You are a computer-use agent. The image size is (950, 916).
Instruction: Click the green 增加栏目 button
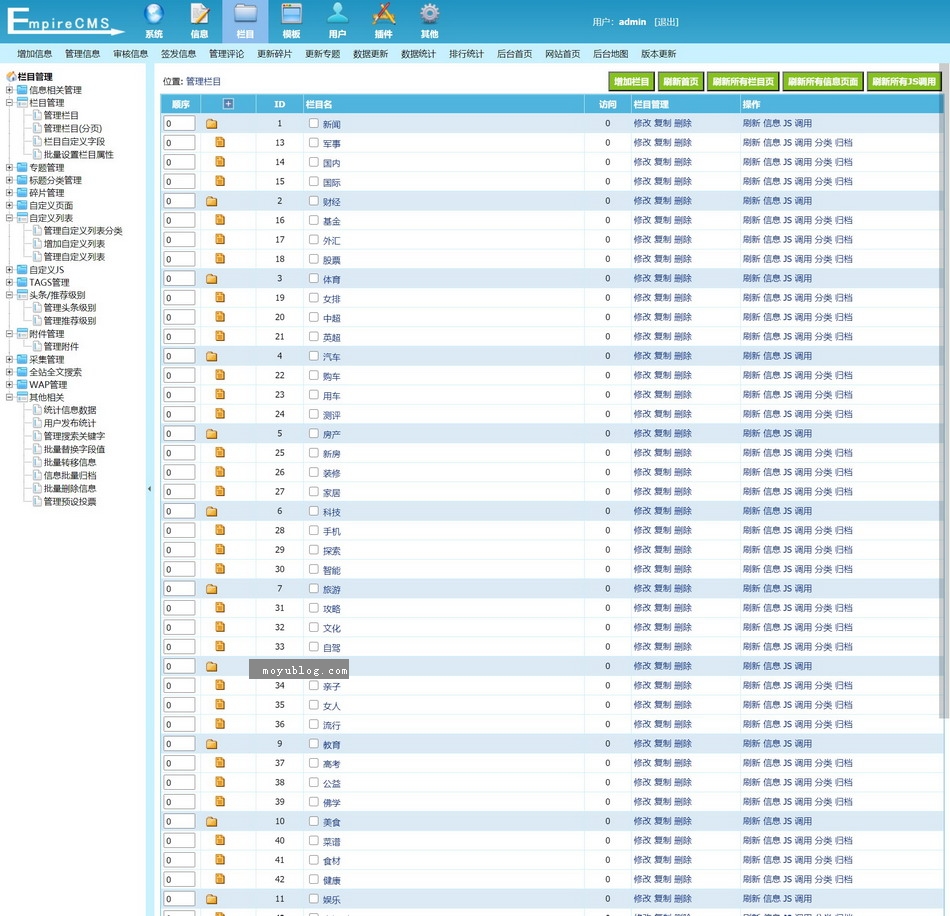[x=631, y=82]
